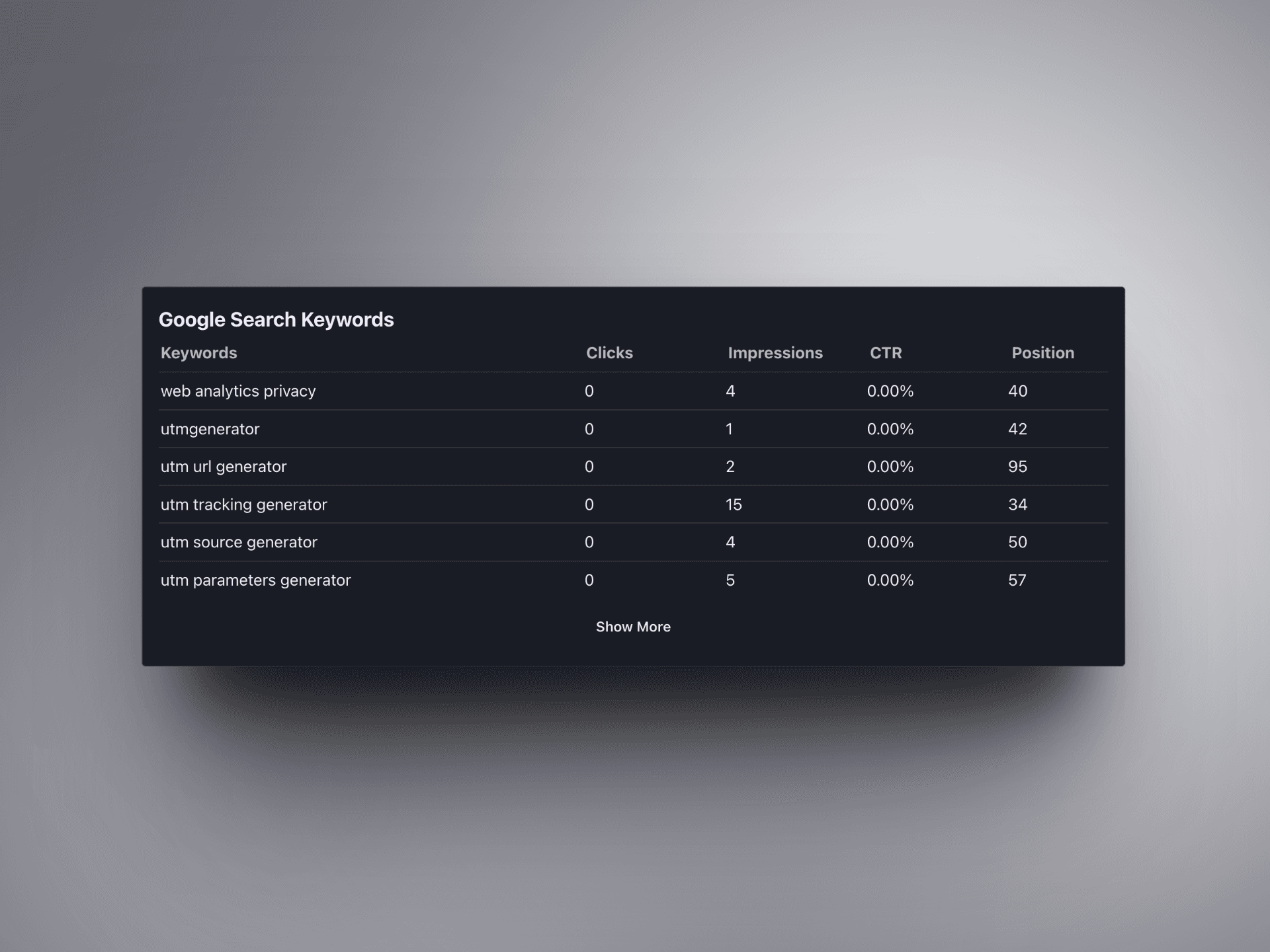Screen dimensions: 1270x952
Task: Click the 'web analytics privacy' keyword
Action: (x=238, y=391)
